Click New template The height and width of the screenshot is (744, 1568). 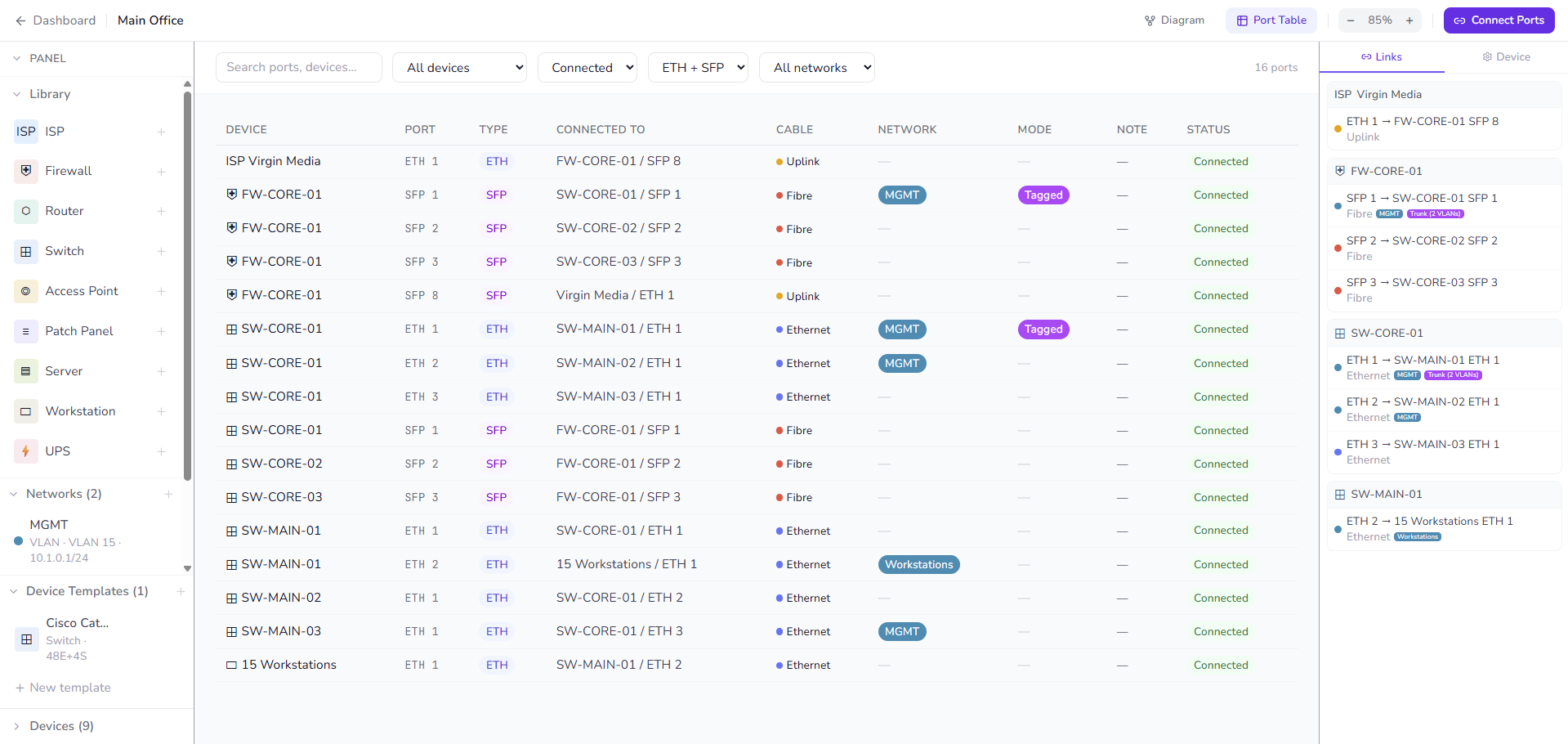click(x=63, y=688)
